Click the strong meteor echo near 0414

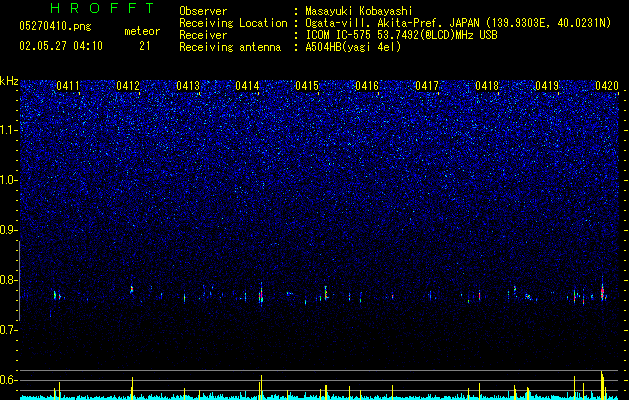click(261, 295)
